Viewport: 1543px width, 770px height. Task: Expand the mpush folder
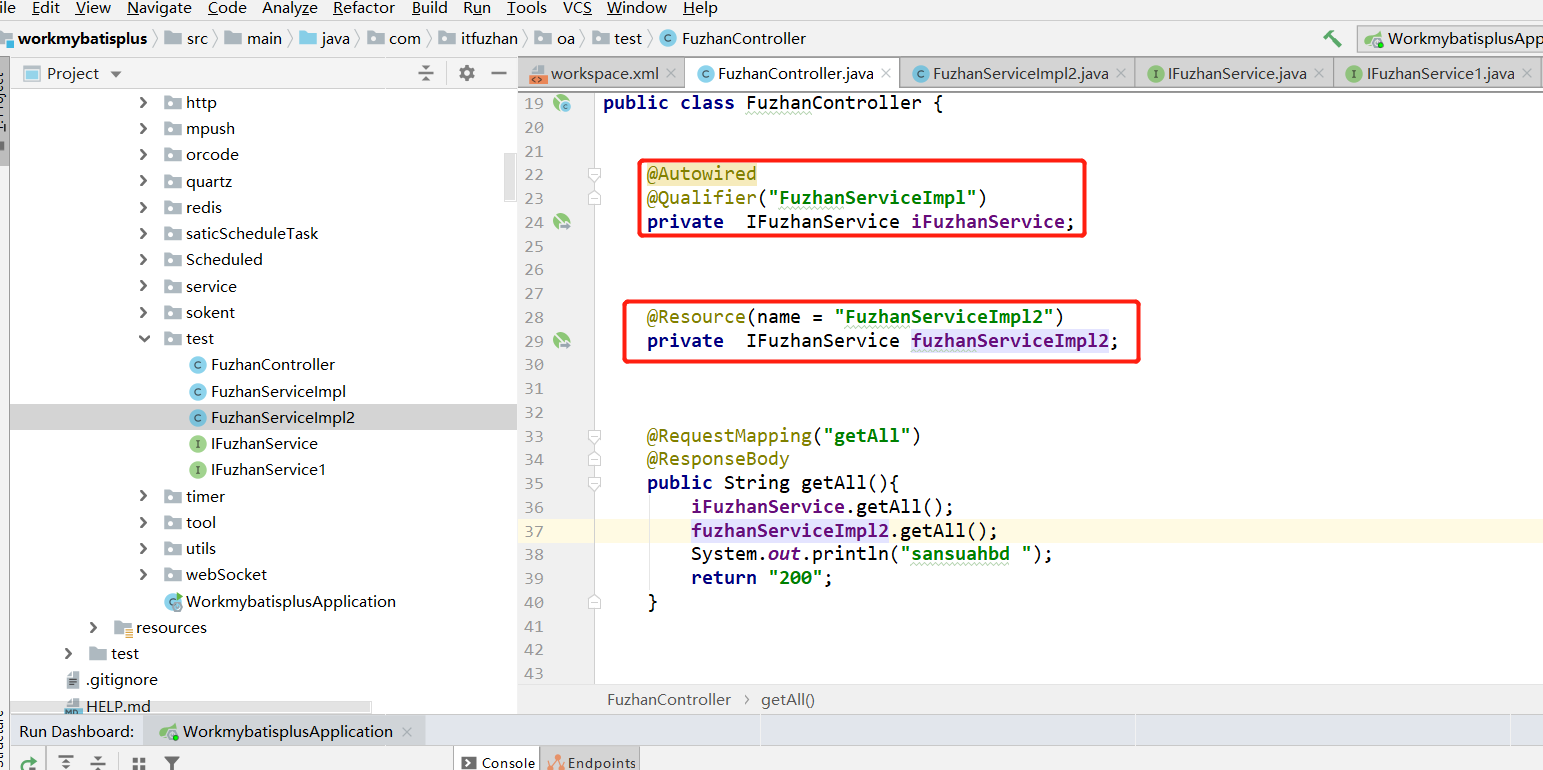[143, 128]
